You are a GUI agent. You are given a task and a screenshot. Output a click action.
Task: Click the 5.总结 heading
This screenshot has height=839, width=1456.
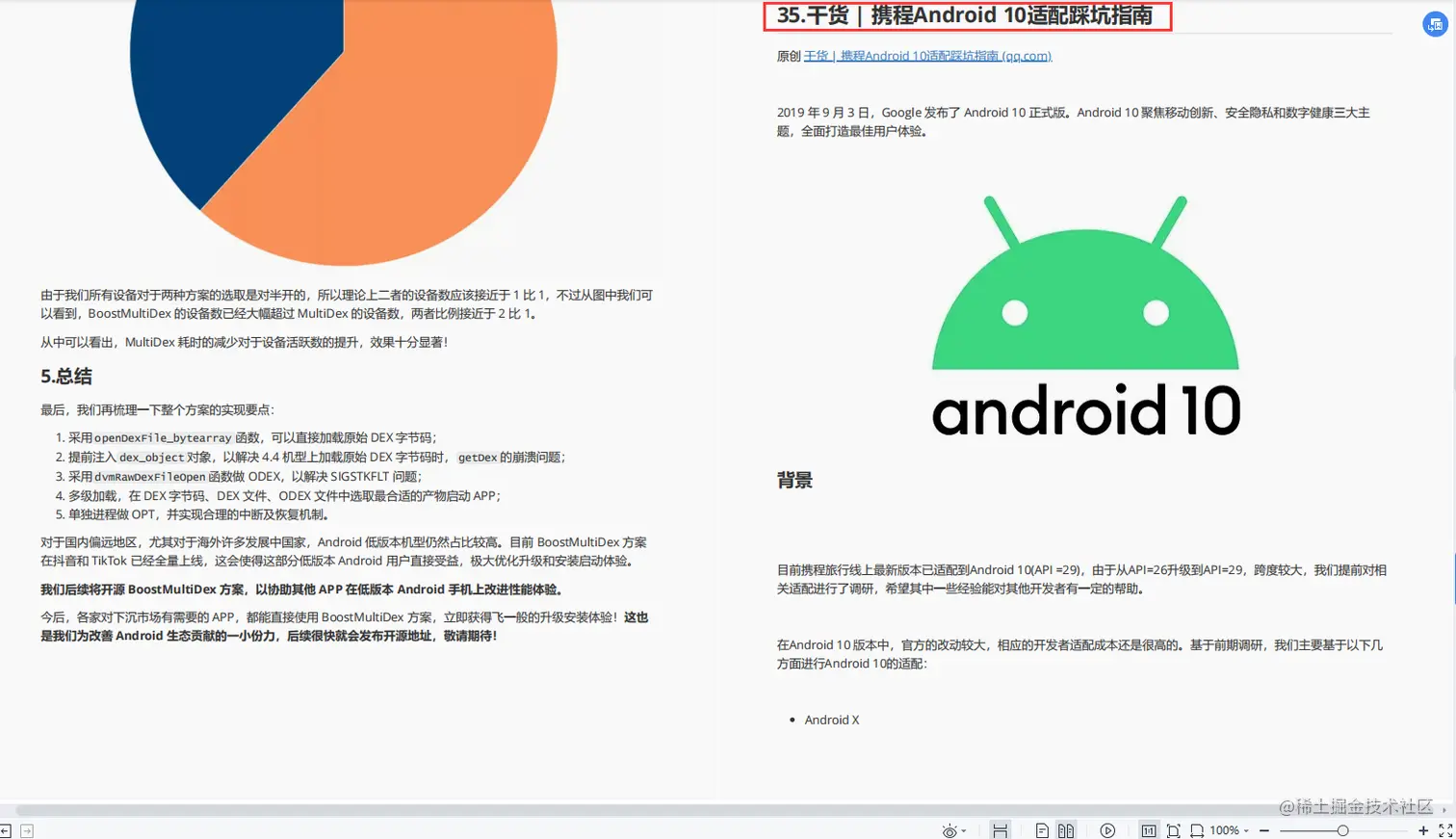coord(66,377)
